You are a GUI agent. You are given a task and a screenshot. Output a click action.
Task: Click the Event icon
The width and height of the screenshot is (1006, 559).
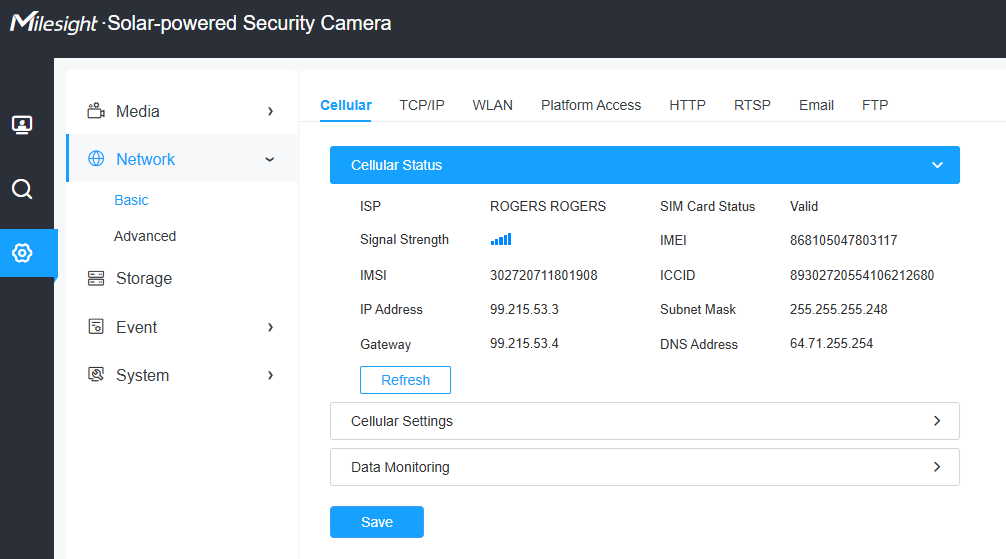click(96, 327)
